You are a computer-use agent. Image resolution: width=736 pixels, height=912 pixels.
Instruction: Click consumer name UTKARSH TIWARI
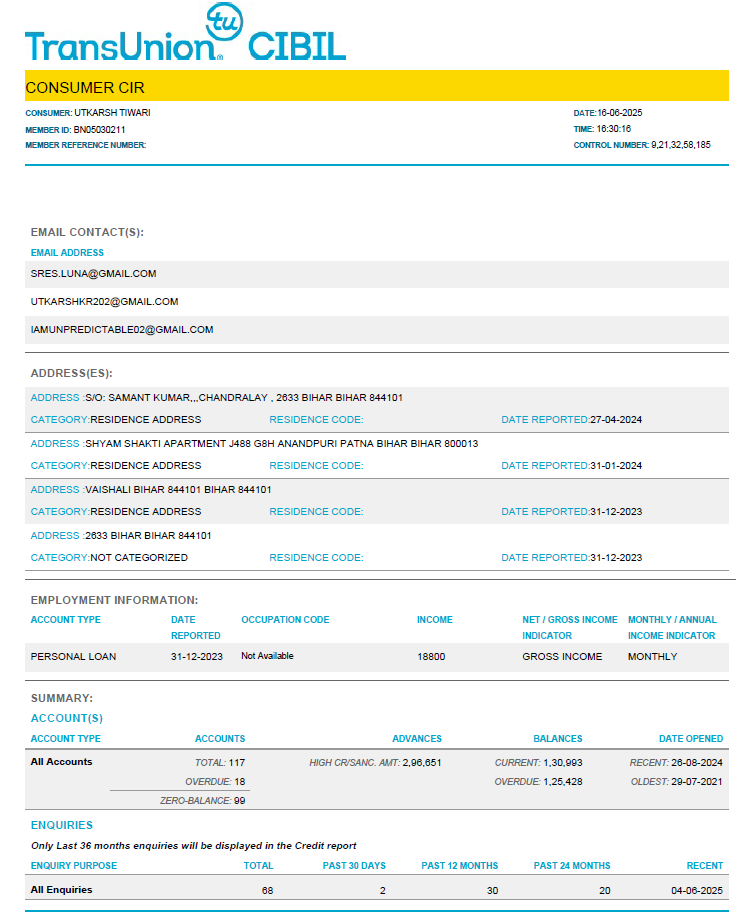point(112,113)
